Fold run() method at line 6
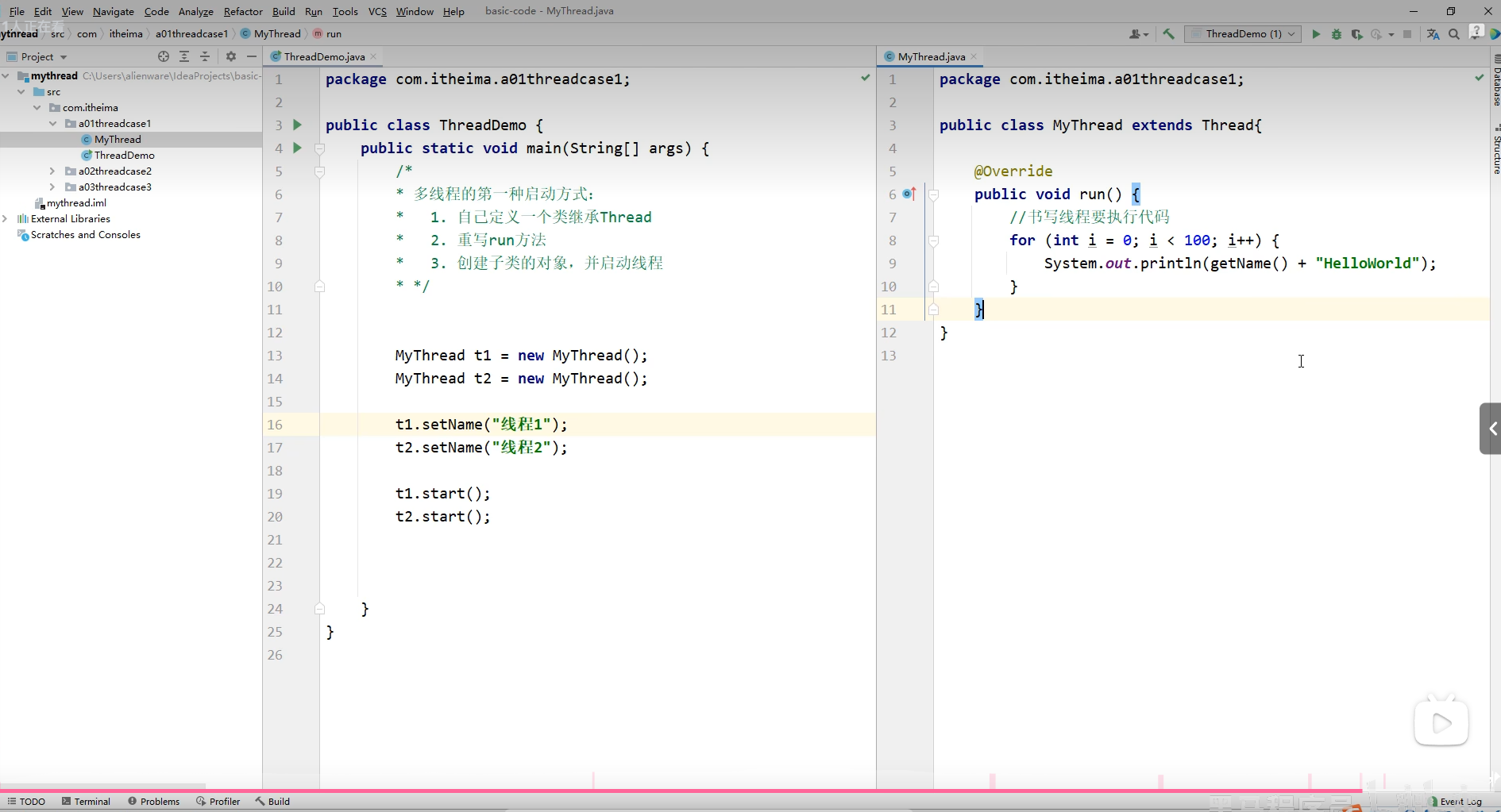This screenshot has height=812, width=1501. (934, 194)
